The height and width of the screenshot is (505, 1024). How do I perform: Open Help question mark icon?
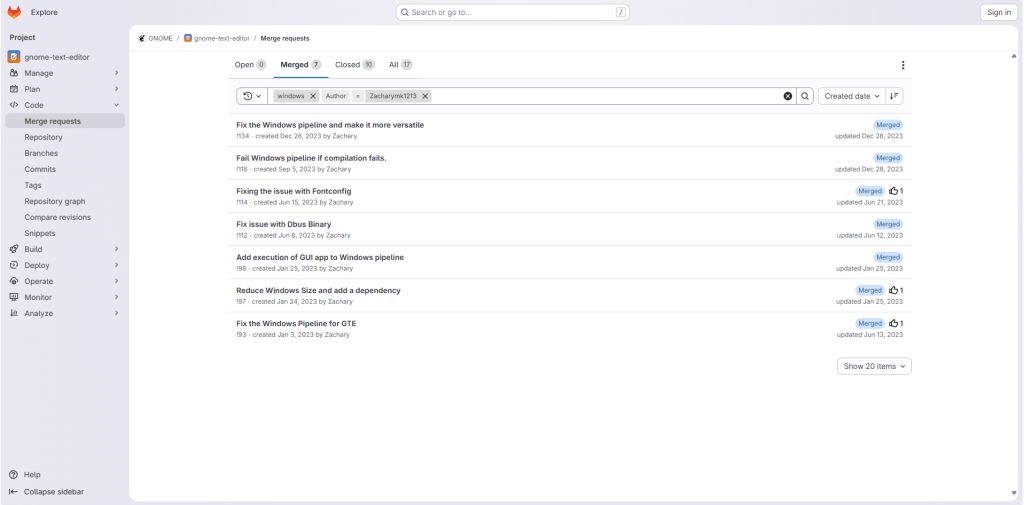14,474
